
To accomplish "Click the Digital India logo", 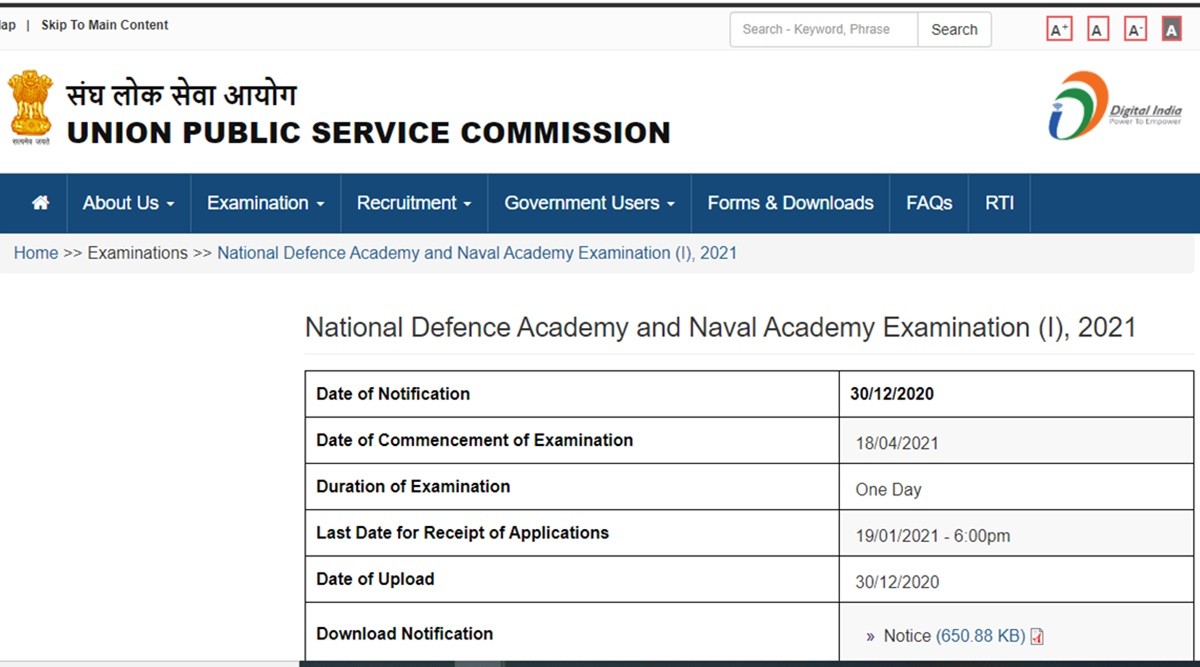I will 1114,106.
